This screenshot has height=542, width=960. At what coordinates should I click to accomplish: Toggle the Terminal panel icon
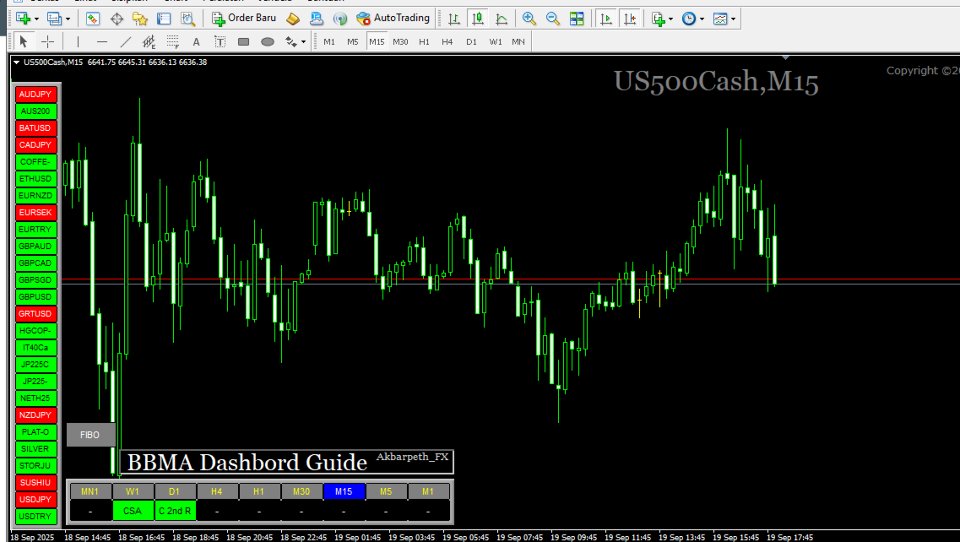pyautogui.click(x=163, y=18)
